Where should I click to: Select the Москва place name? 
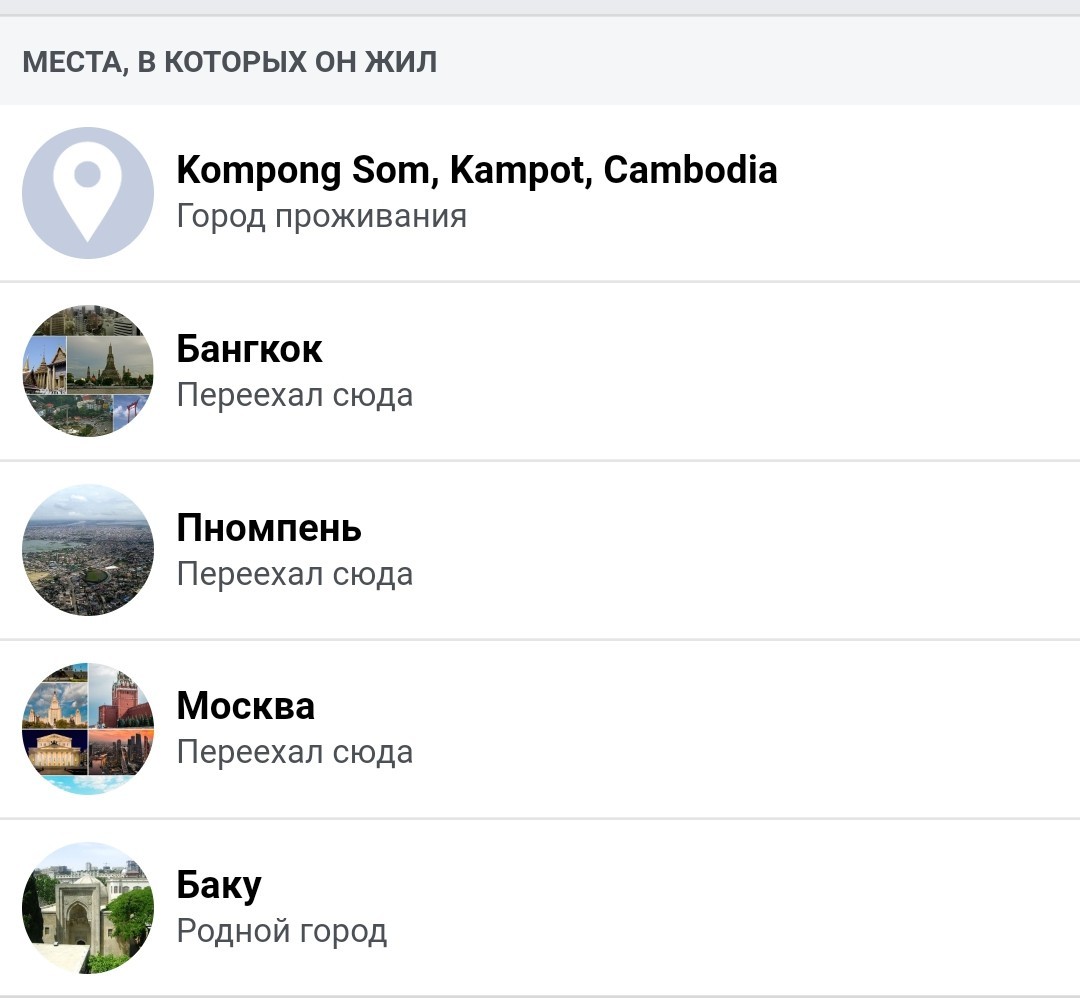[246, 706]
